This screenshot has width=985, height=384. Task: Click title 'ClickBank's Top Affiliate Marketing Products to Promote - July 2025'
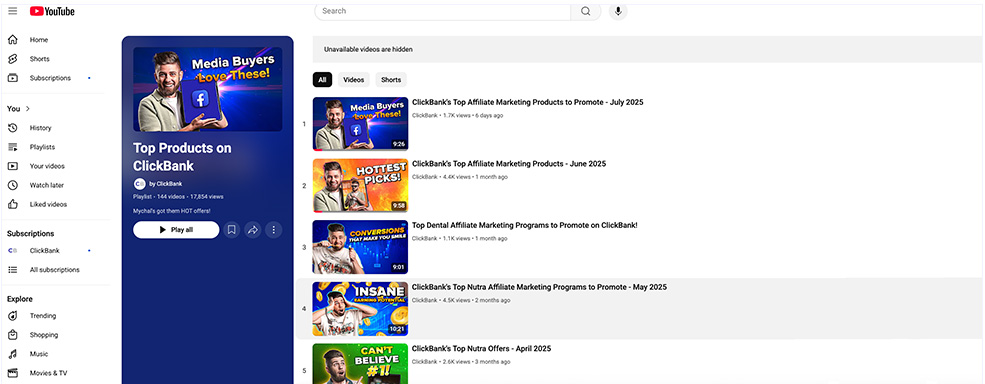[x=528, y=102]
